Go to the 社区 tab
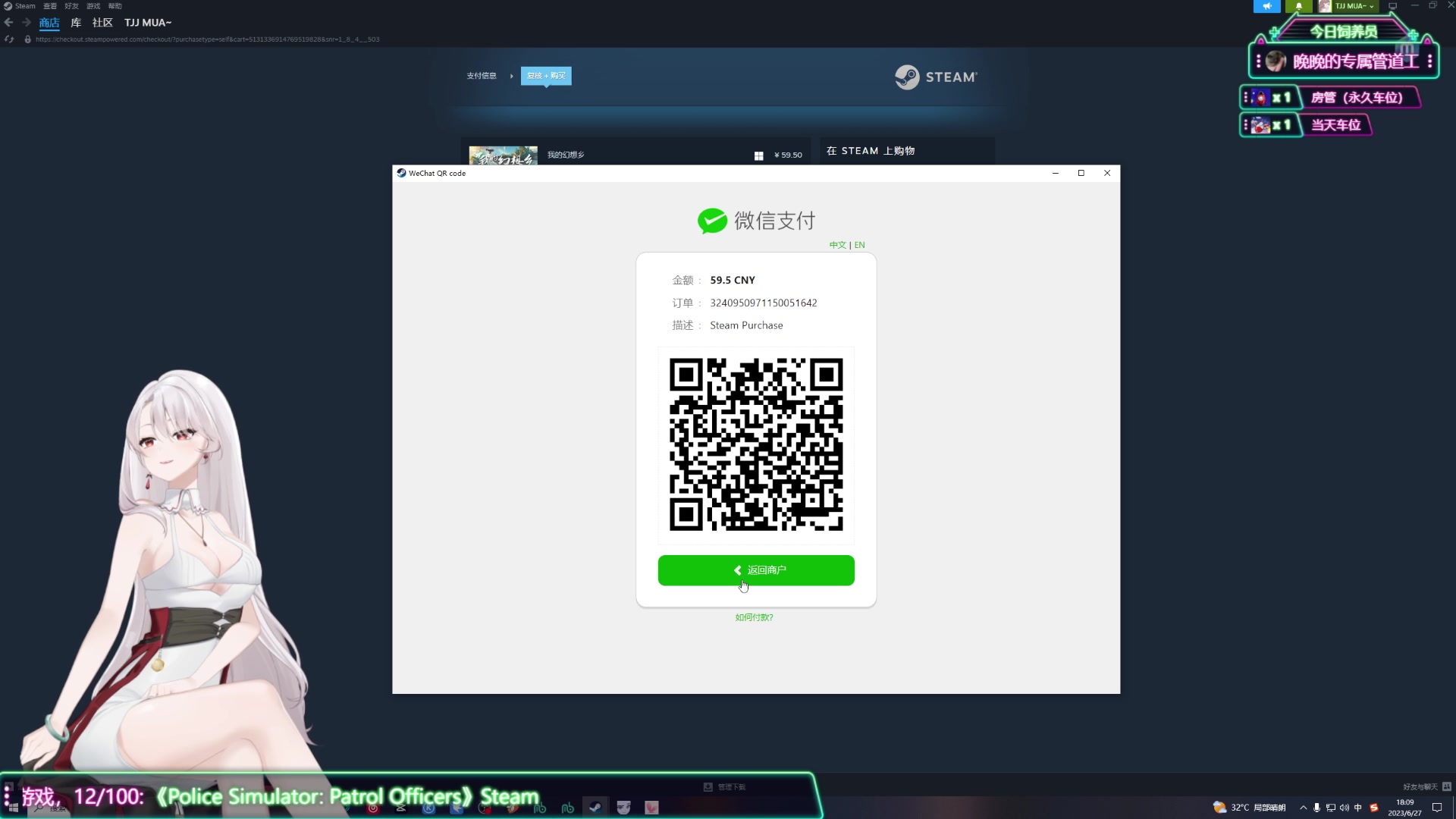Image resolution: width=1456 pixels, height=819 pixels. (102, 23)
